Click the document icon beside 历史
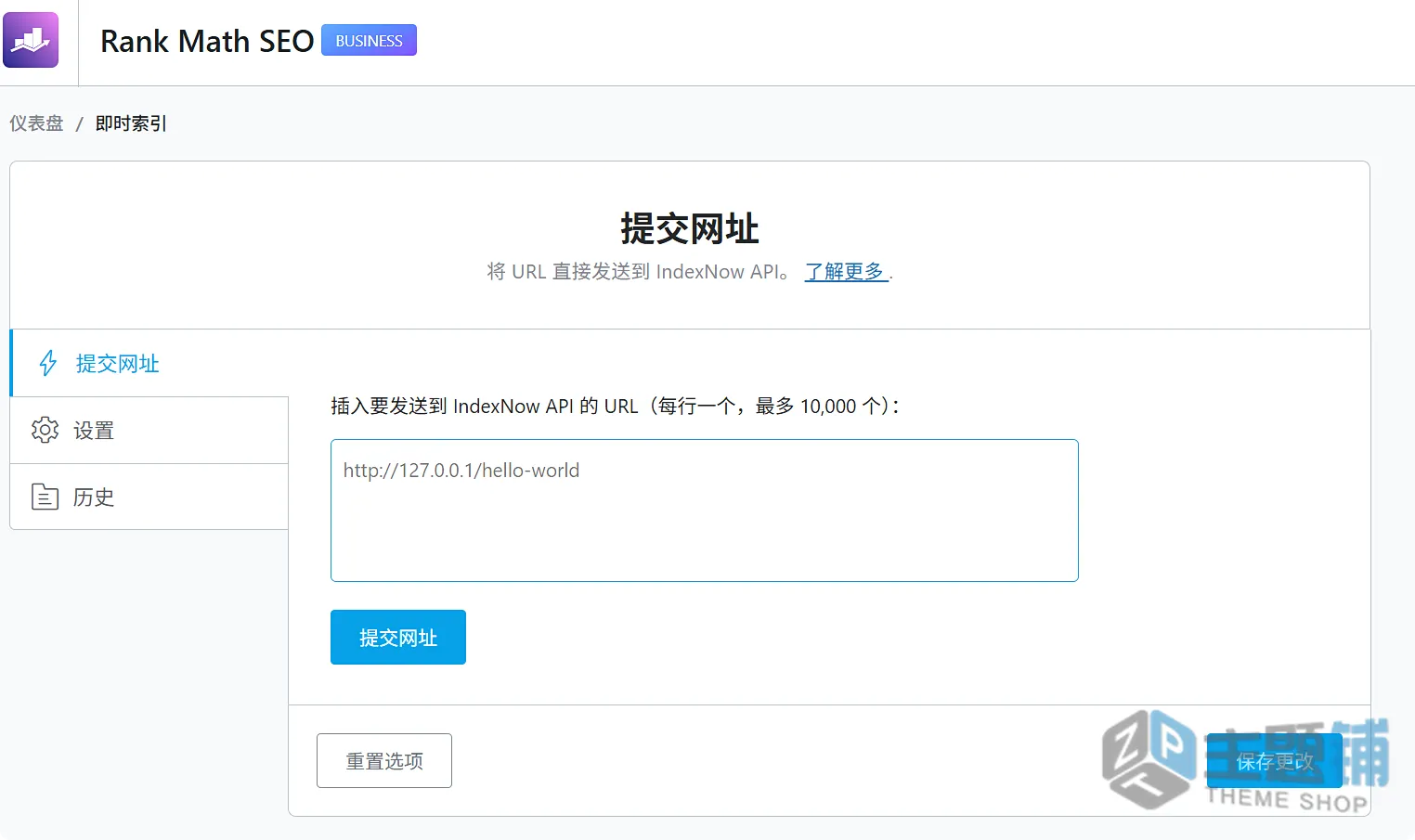1415x840 pixels. click(45, 497)
